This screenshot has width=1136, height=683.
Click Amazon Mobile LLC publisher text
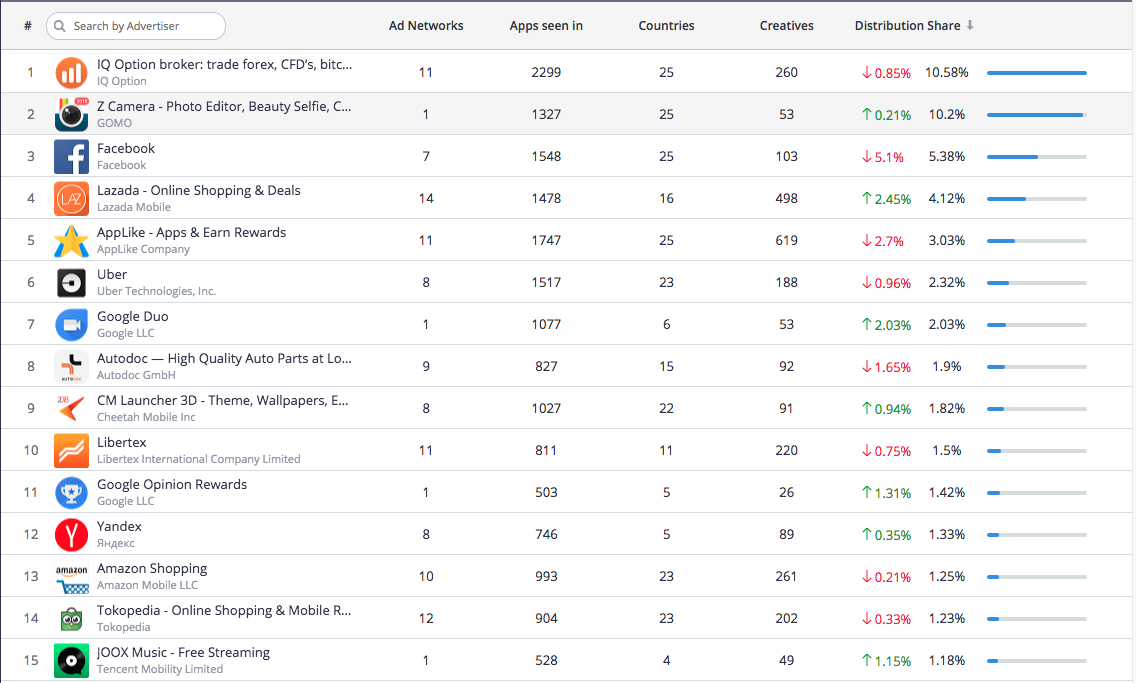point(147,585)
